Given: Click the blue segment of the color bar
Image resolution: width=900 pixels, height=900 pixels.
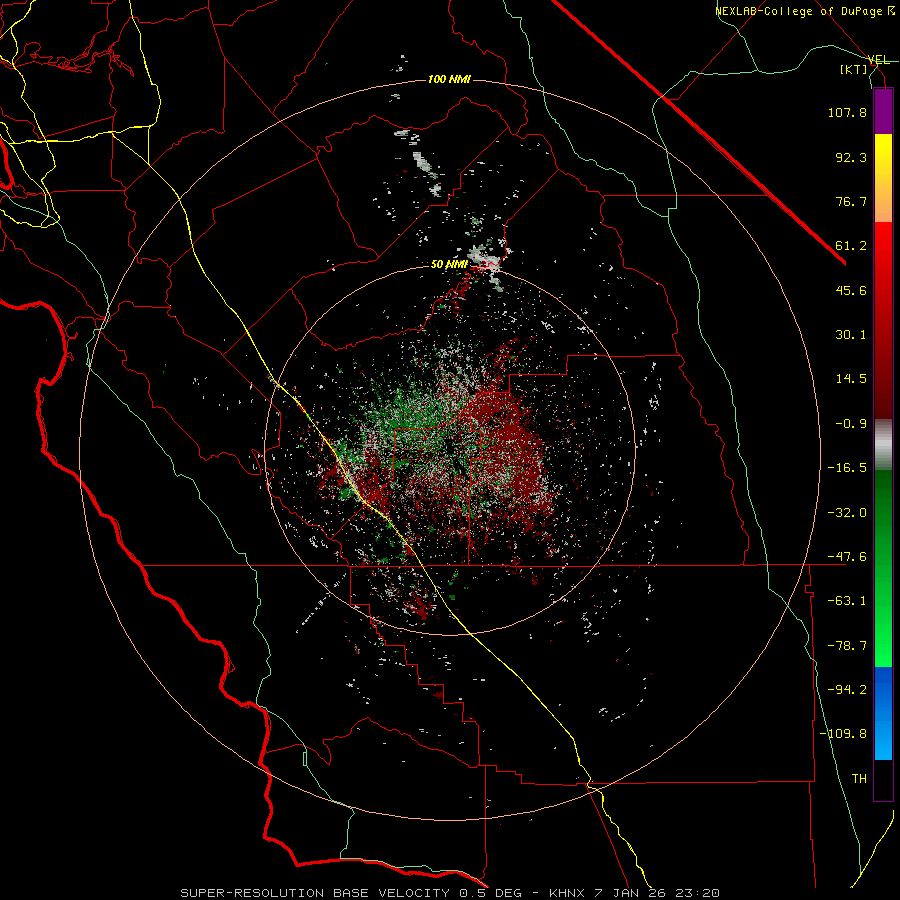Looking at the screenshot, I should tap(883, 713).
